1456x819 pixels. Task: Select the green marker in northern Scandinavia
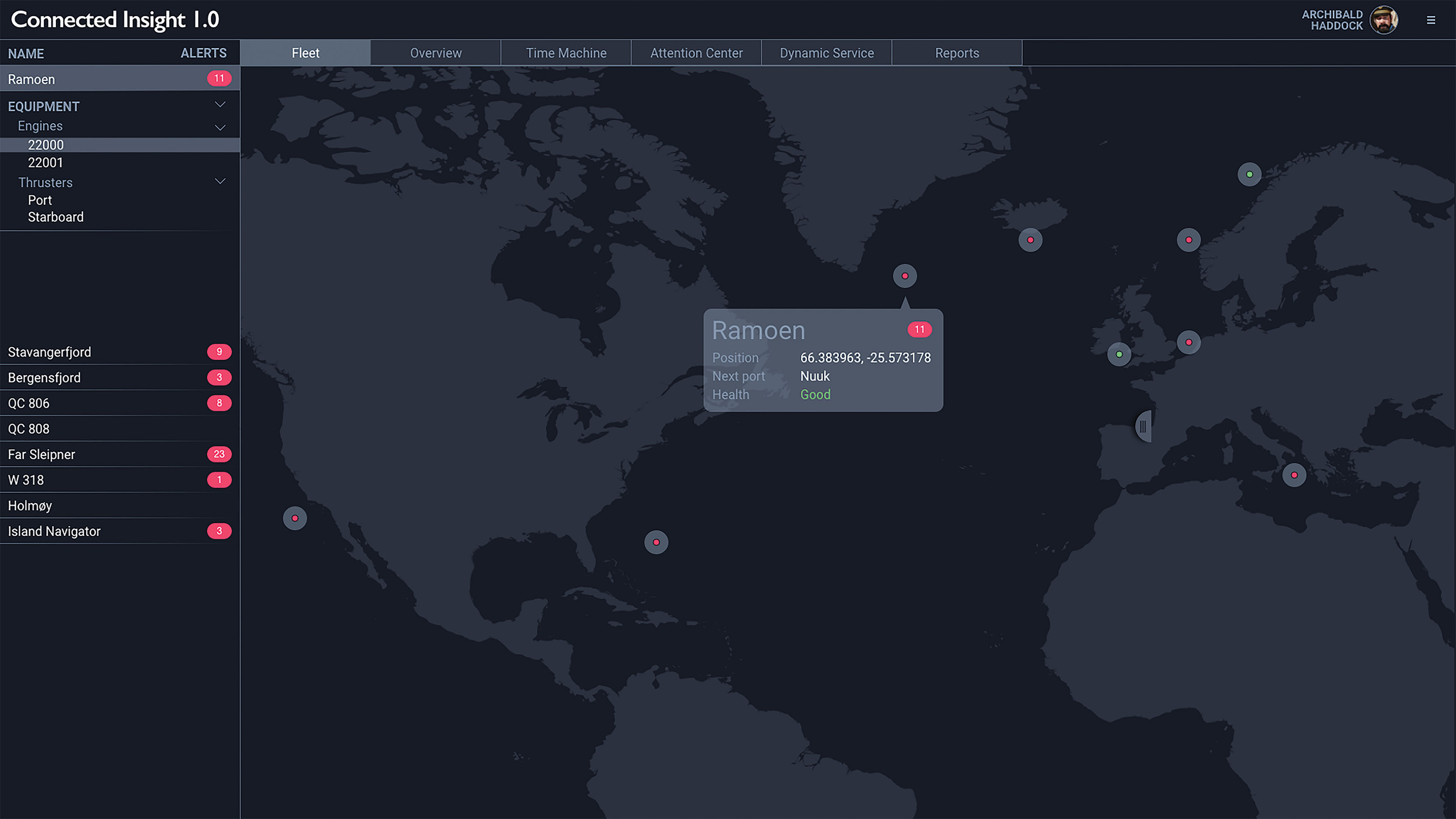(x=1249, y=174)
